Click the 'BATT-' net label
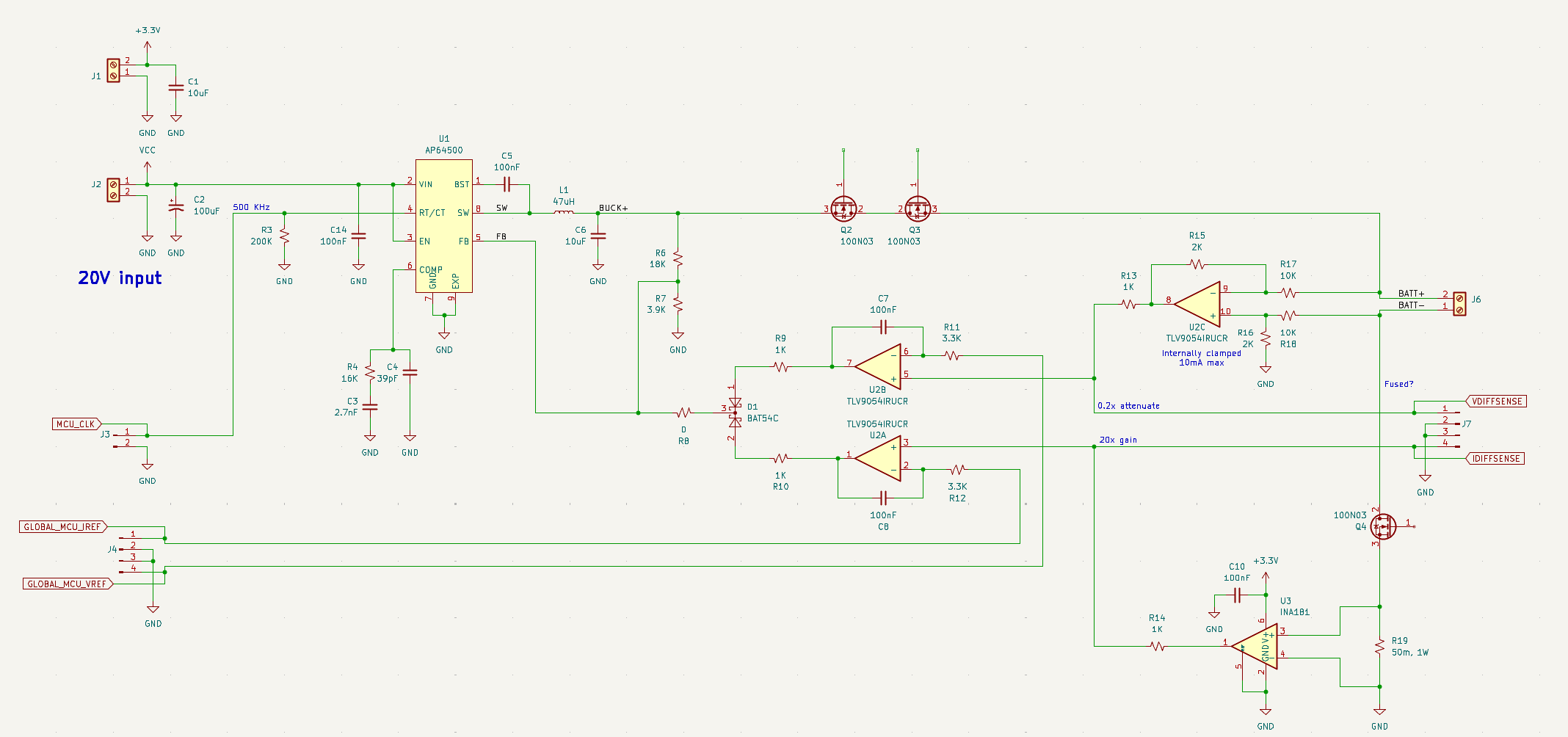This screenshot has height=737, width=1568. click(1411, 305)
